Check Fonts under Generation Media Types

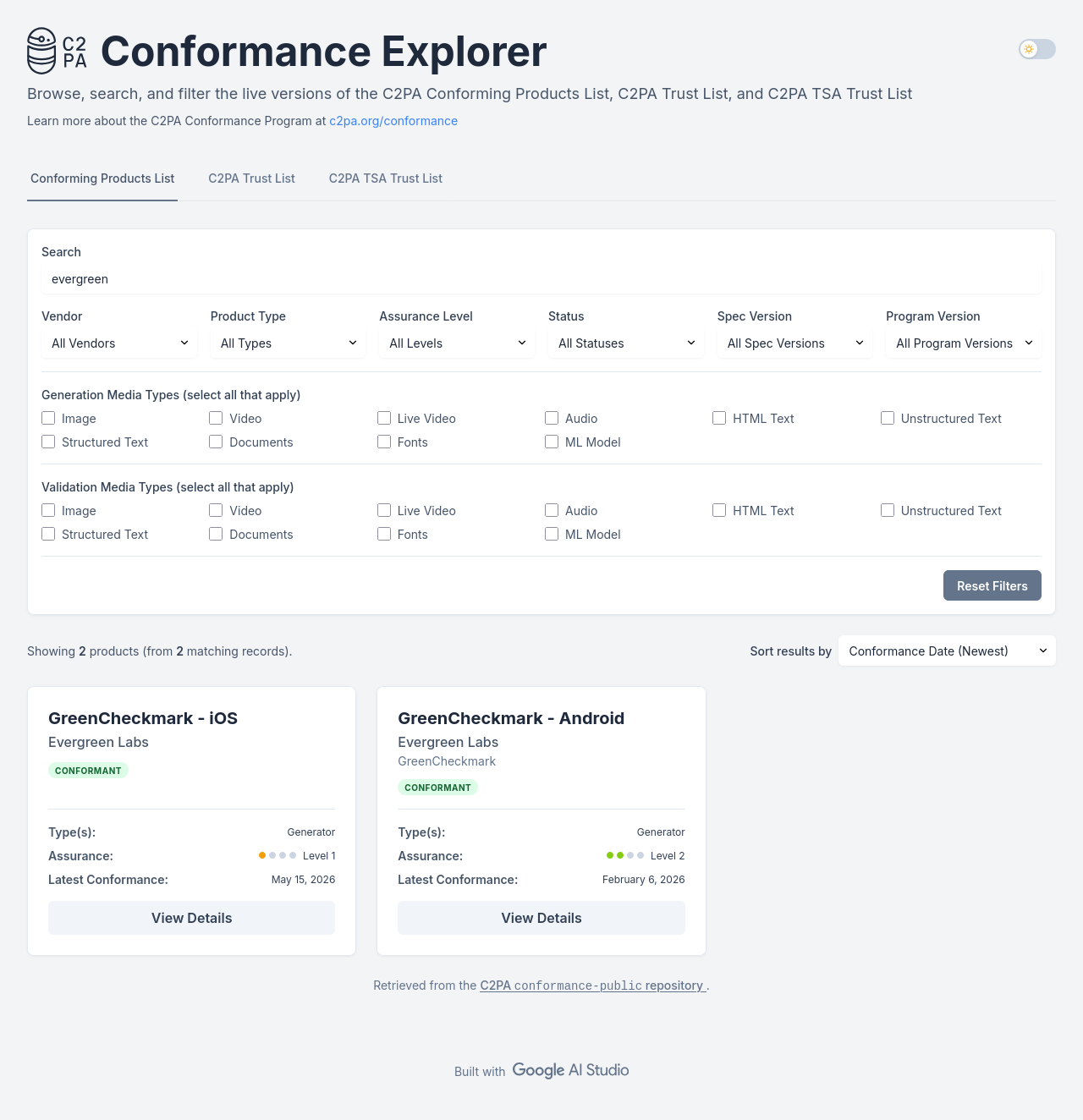point(384,442)
